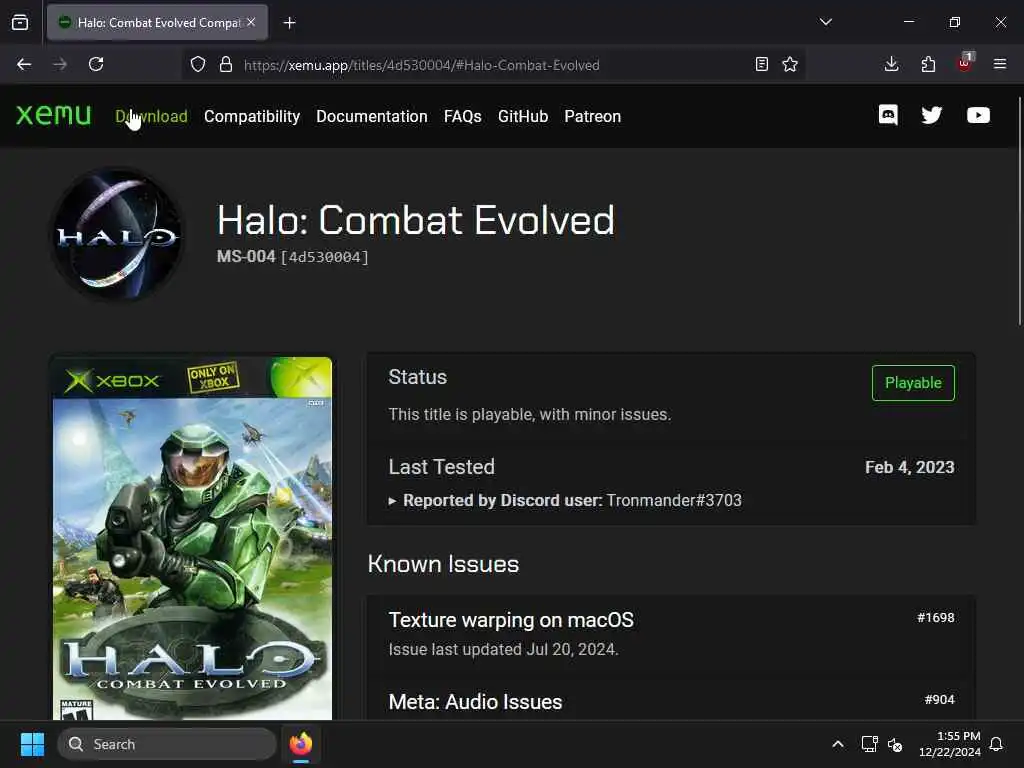This screenshot has height=768, width=1024.
Task: Open the list all tabs chevron
Action: pyautogui.click(x=825, y=22)
